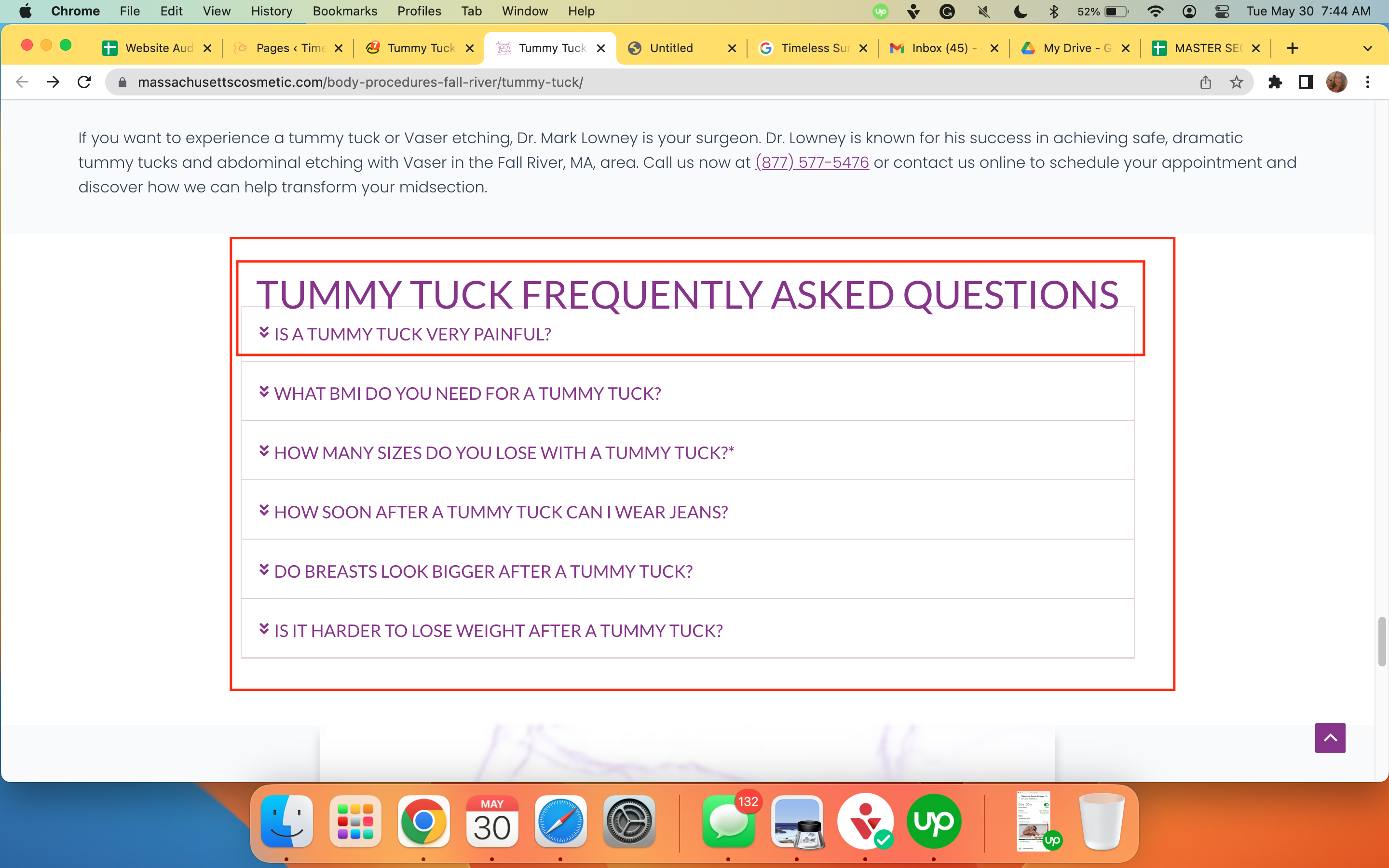Toggle Do Not Disturb moon icon
The width and height of the screenshot is (1389, 868).
tap(1020, 12)
